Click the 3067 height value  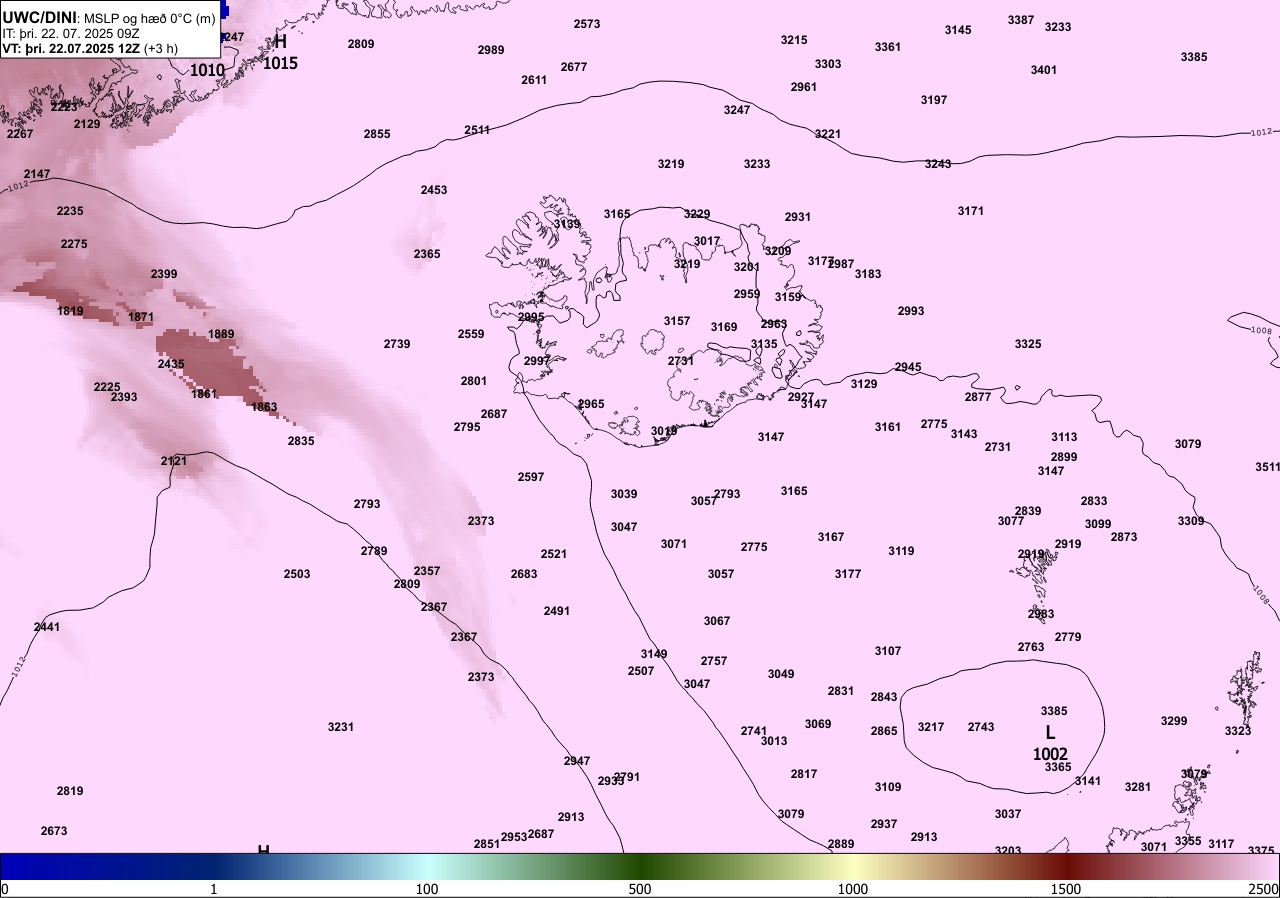point(717,621)
